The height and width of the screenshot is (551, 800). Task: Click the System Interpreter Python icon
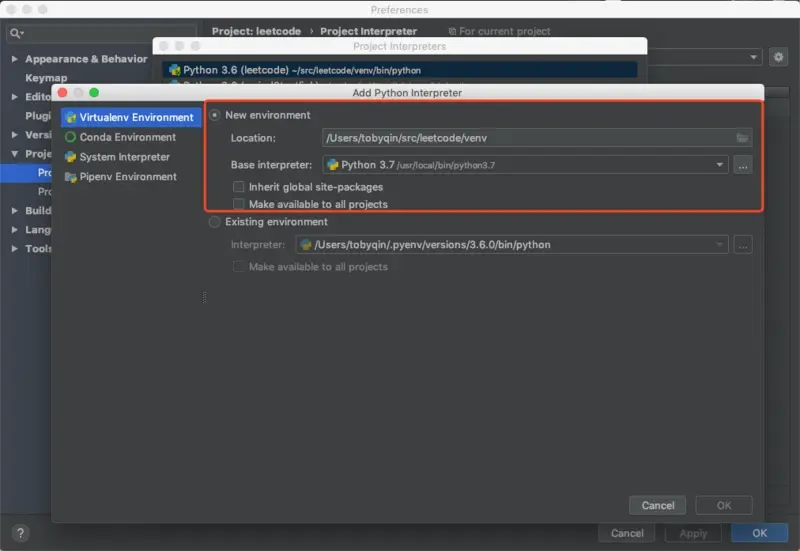[70, 157]
